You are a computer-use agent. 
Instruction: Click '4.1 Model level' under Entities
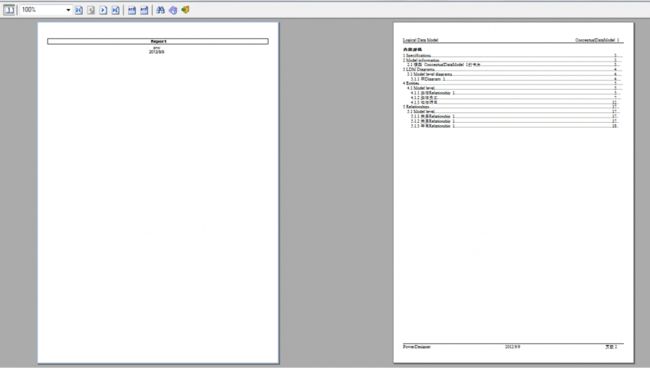tap(421, 88)
